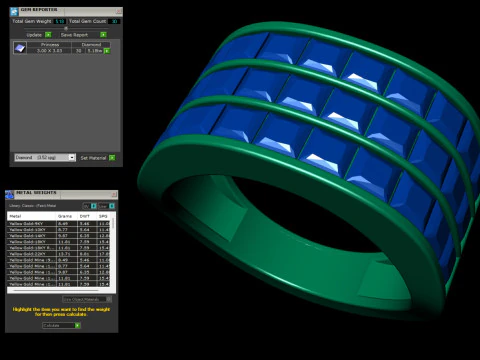Select the Yellow Gold 22KY row
Viewport: 480px width, 360px height.
(x=59, y=254)
